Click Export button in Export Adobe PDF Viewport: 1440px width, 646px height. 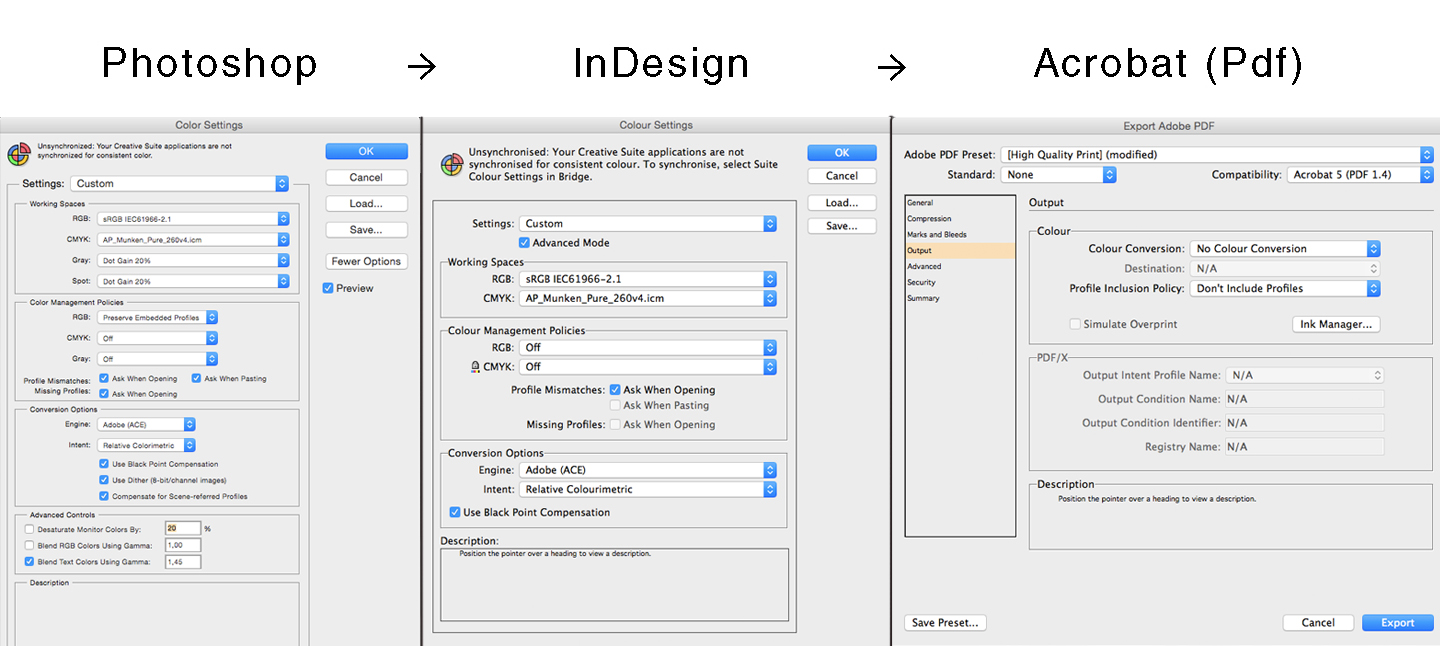tap(1398, 623)
